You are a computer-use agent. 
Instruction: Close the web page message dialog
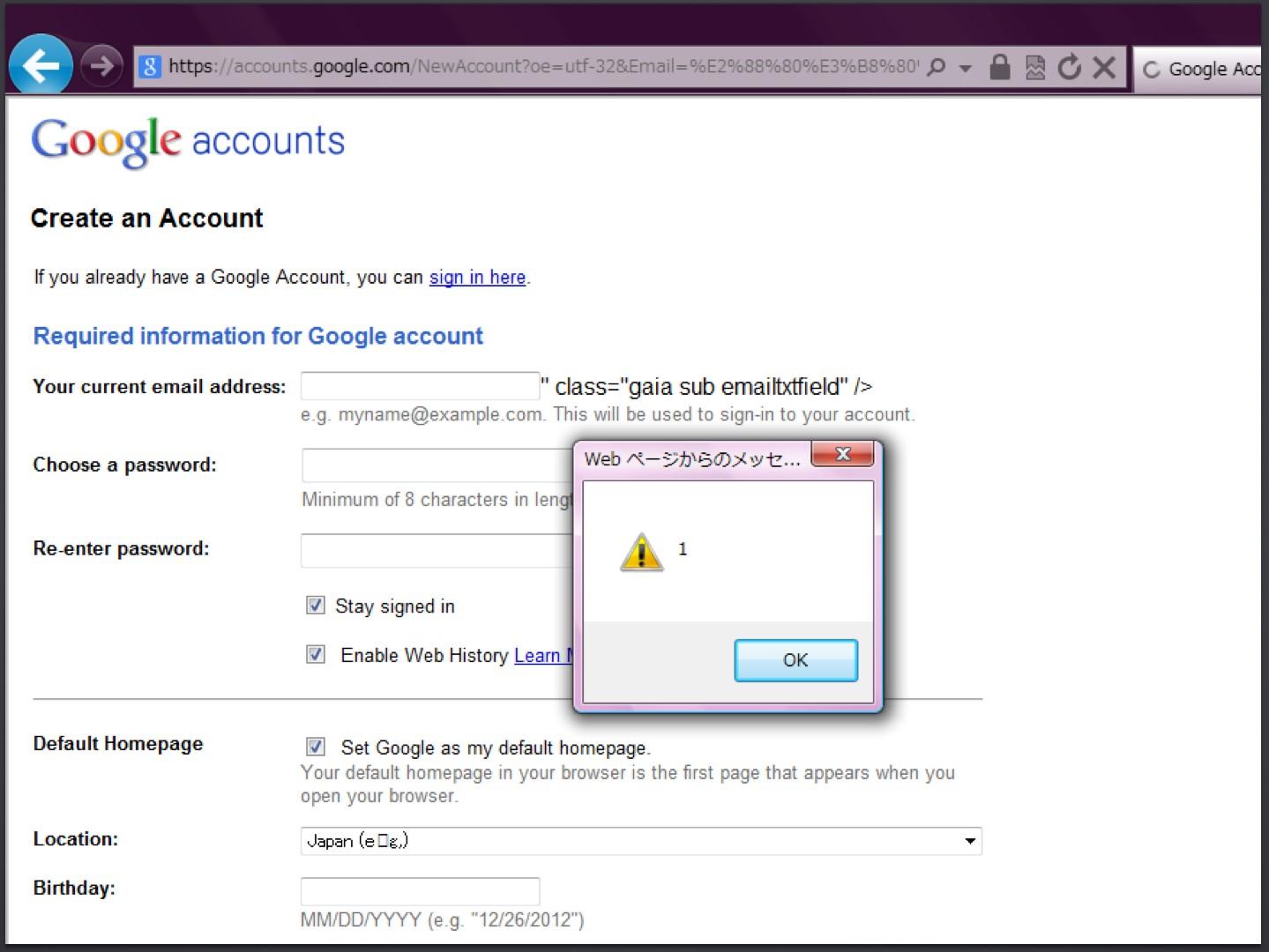[842, 454]
